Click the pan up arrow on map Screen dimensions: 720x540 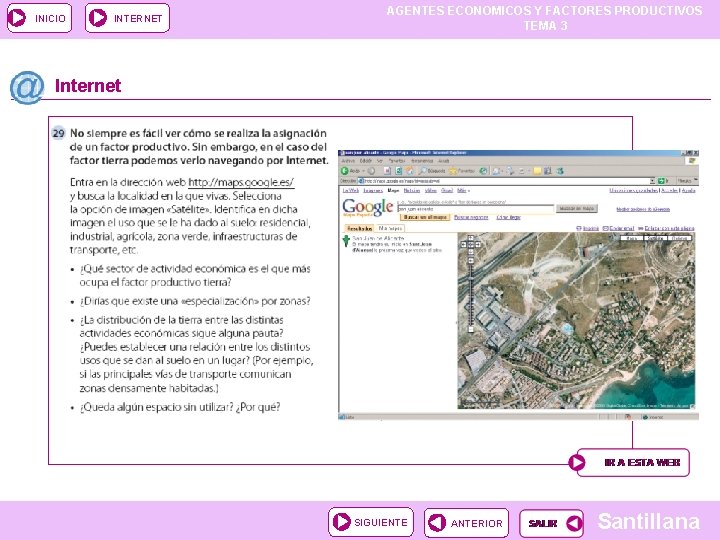tap(471, 238)
